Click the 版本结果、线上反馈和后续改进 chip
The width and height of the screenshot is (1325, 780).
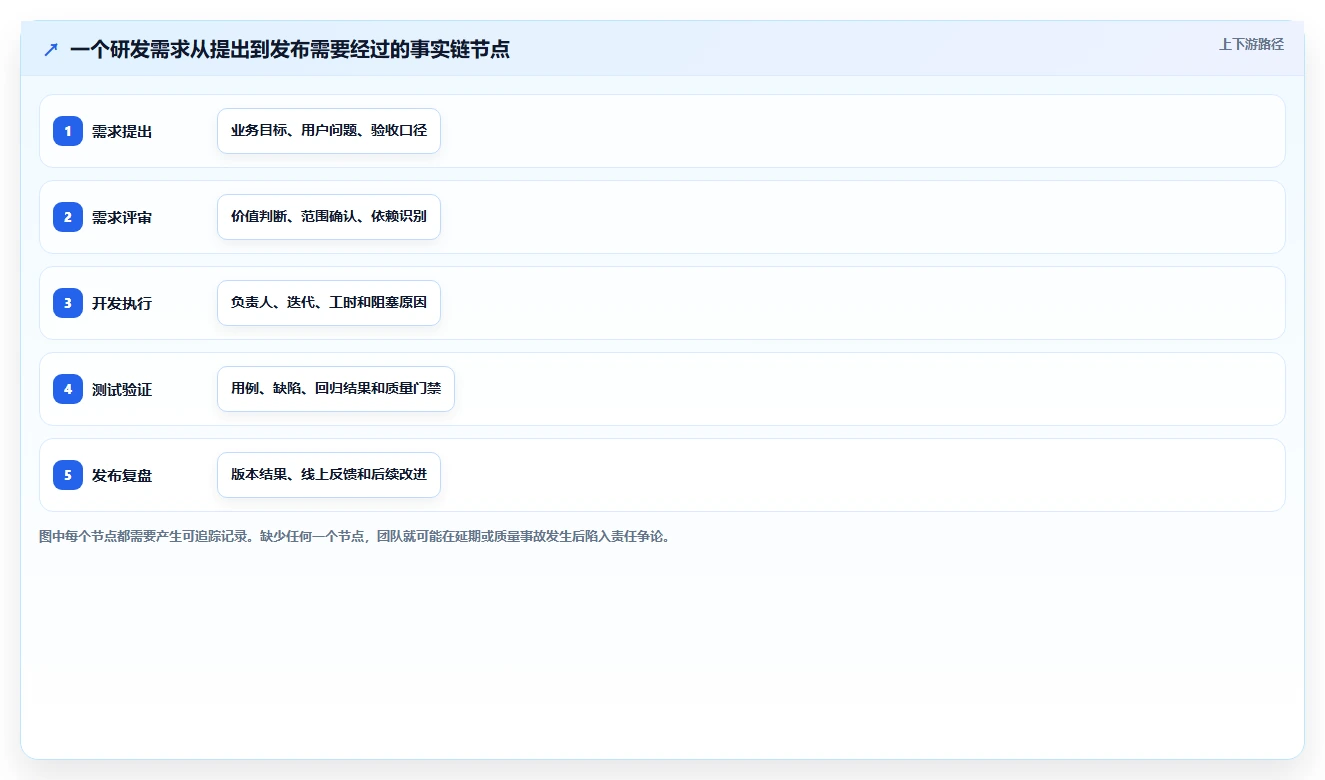[x=329, y=475]
